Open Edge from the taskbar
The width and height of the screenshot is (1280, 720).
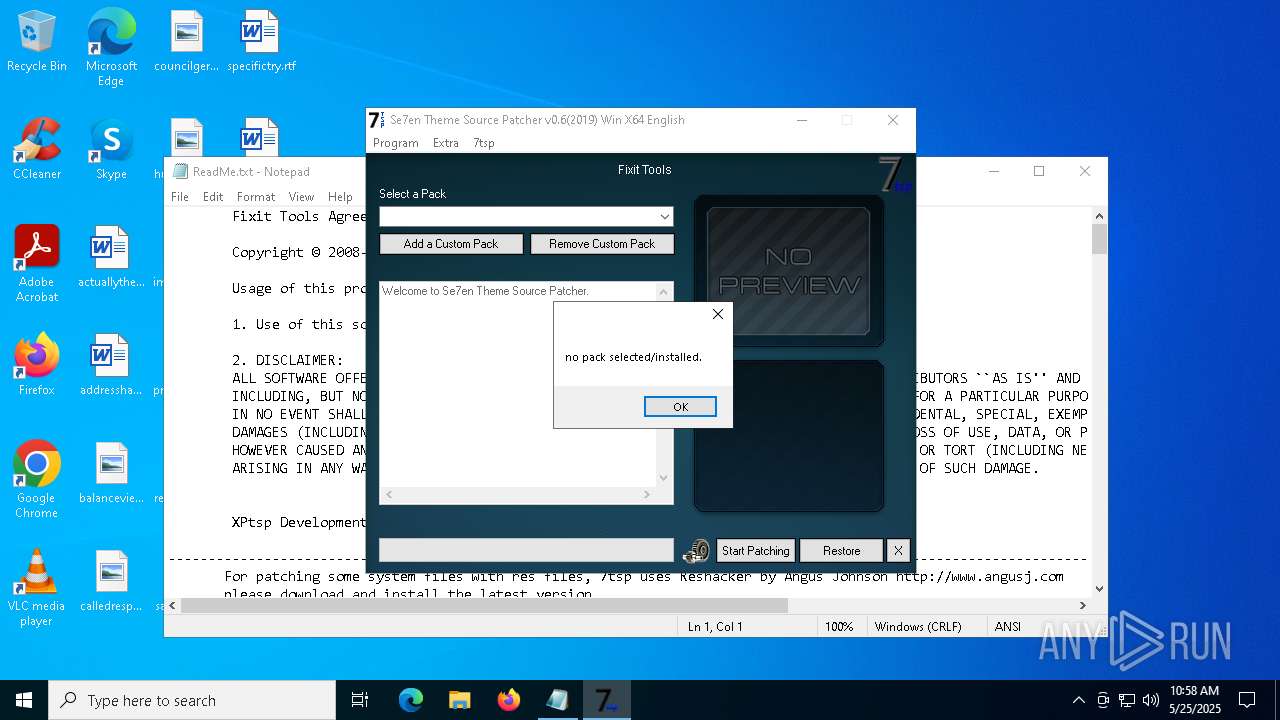[411, 700]
